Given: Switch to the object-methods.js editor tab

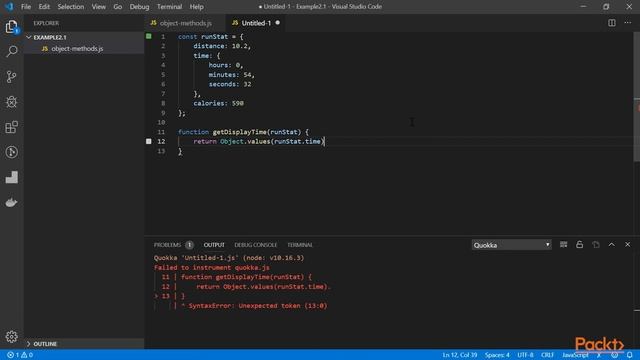Looking at the screenshot, I should [x=185, y=23].
